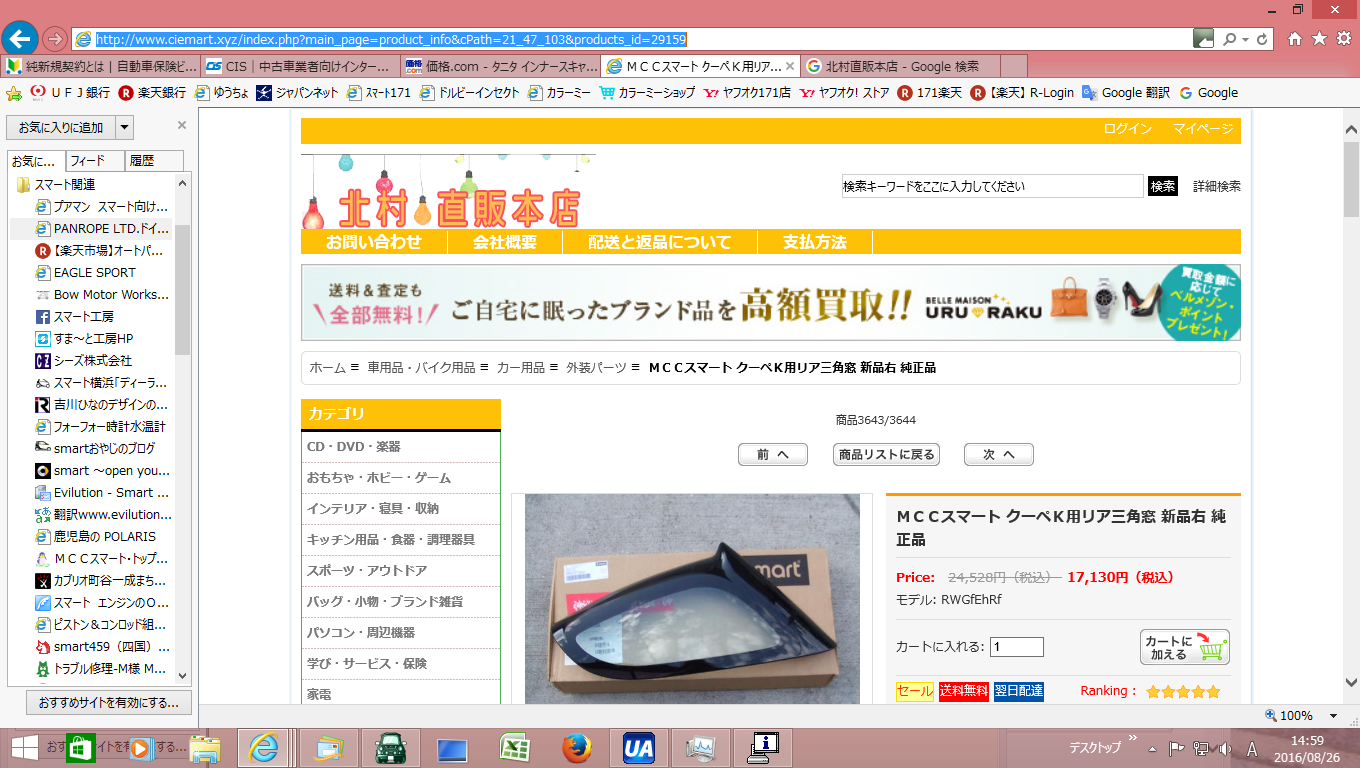Click the cart quantity input field
This screenshot has height=768, width=1360.
[1017, 647]
